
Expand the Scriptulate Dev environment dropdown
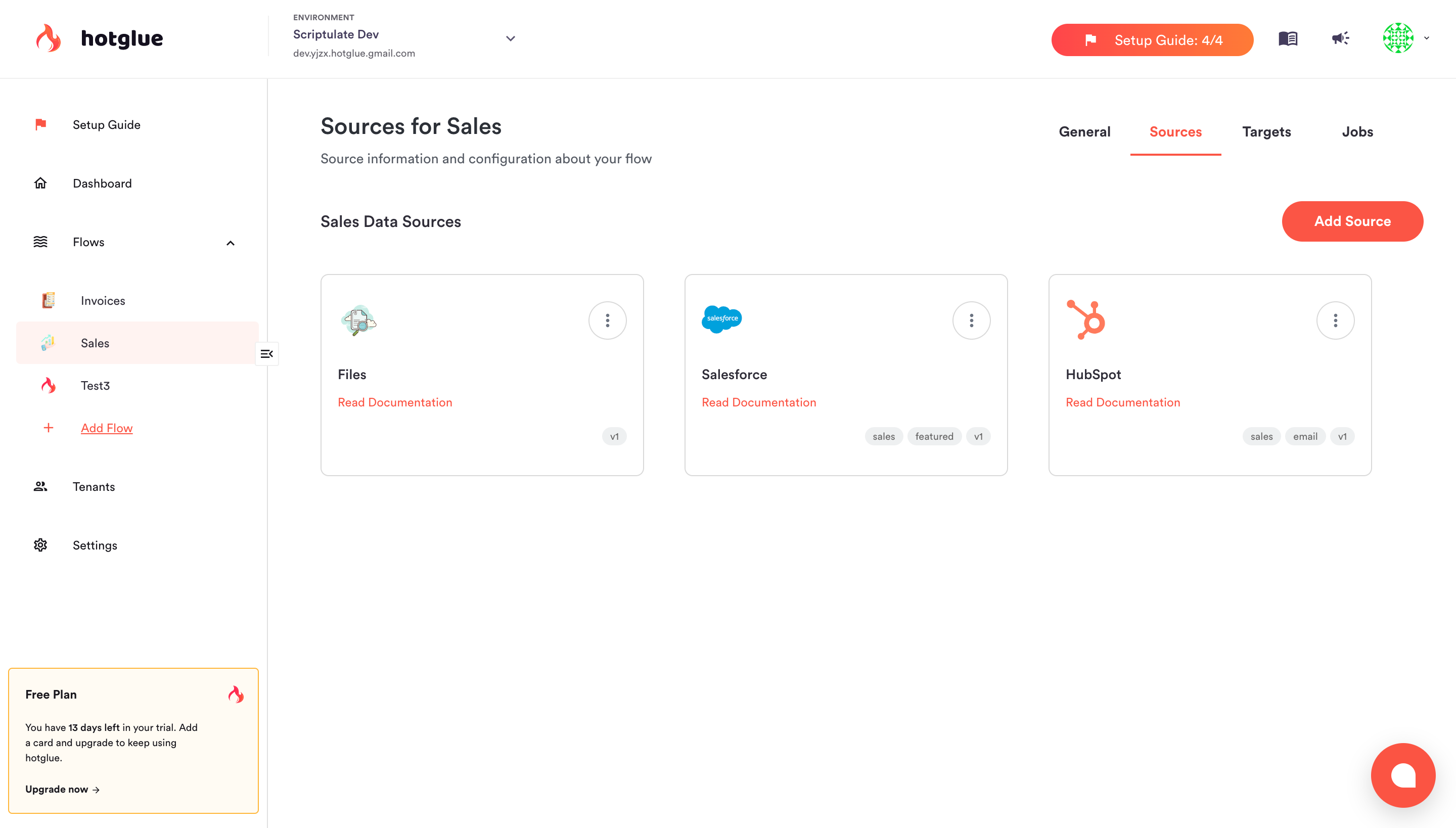tap(510, 38)
